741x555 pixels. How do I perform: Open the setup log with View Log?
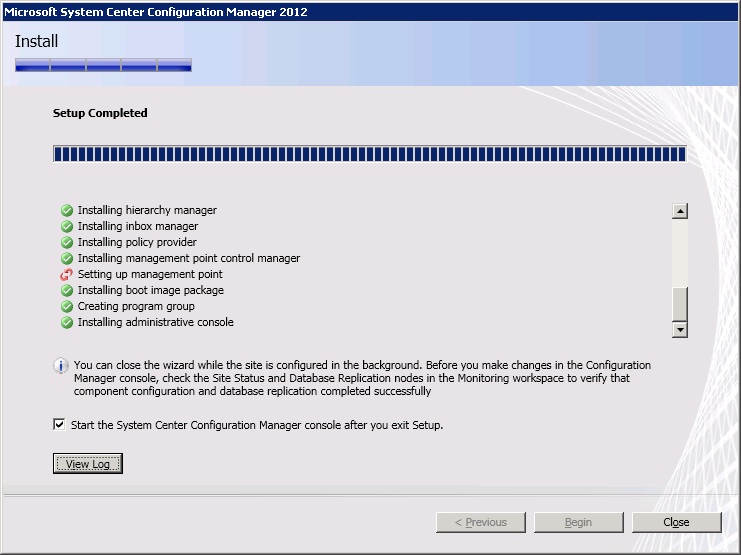88,463
